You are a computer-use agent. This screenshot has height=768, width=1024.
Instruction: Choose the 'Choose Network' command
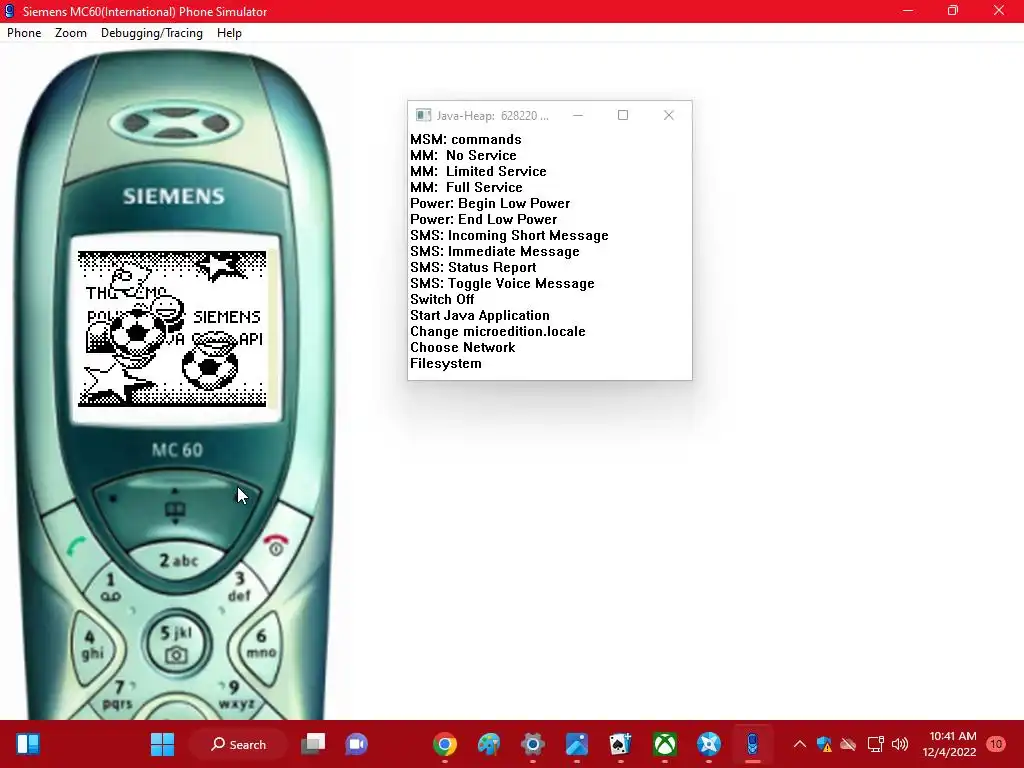coord(462,347)
